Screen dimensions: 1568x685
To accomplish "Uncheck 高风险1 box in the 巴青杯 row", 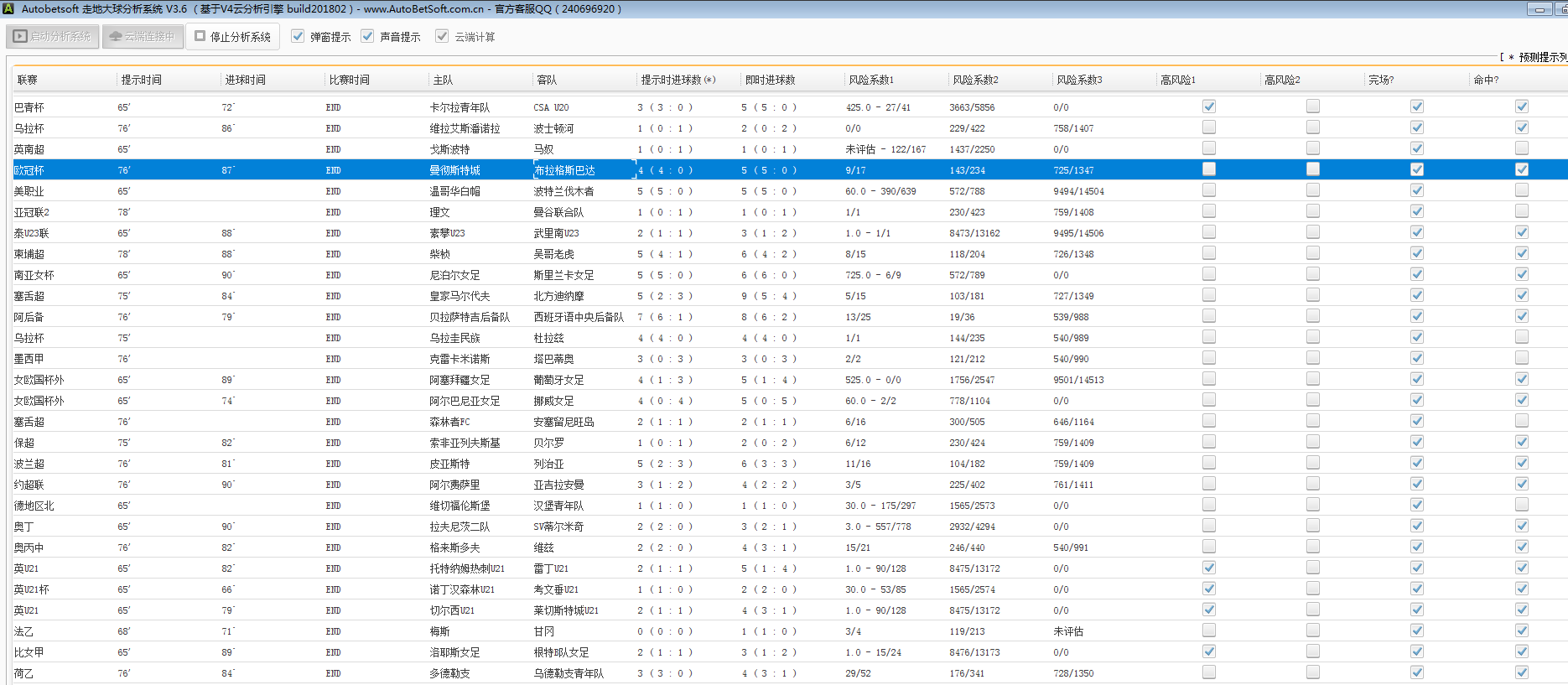I will [1208, 106].
